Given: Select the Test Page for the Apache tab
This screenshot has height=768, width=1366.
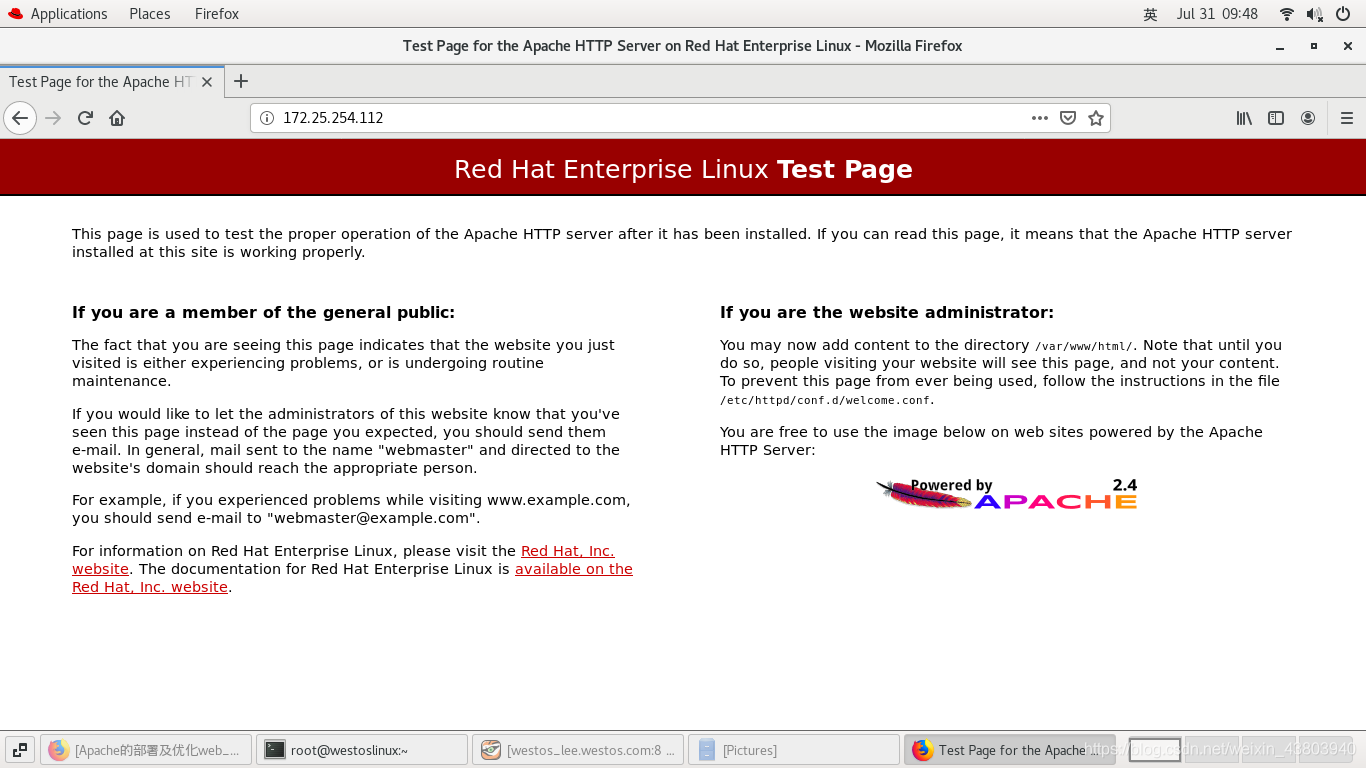Looking at the screenshot, I should point(111,82).
